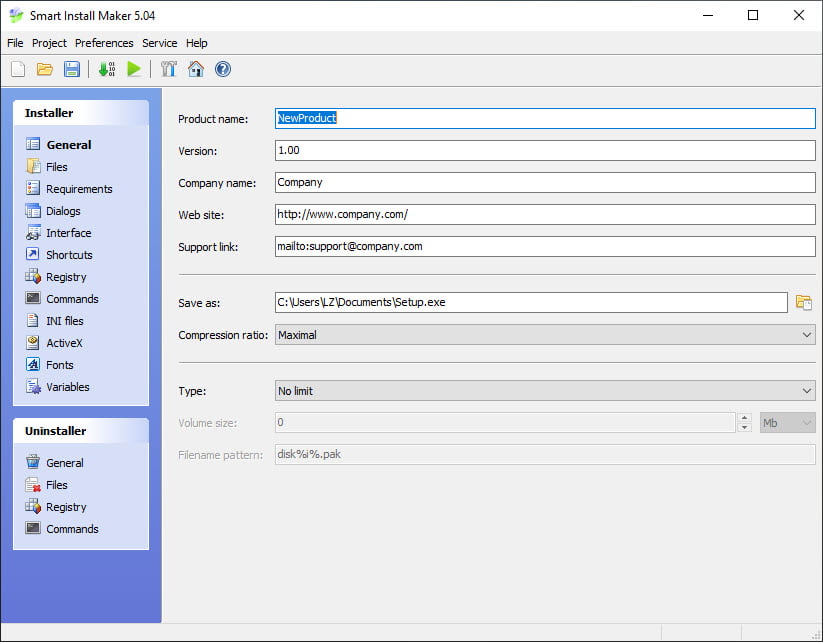Click the Uninstaller panel header
The height and width of the screenshot is (642, 823).
(x=81, y=431)
